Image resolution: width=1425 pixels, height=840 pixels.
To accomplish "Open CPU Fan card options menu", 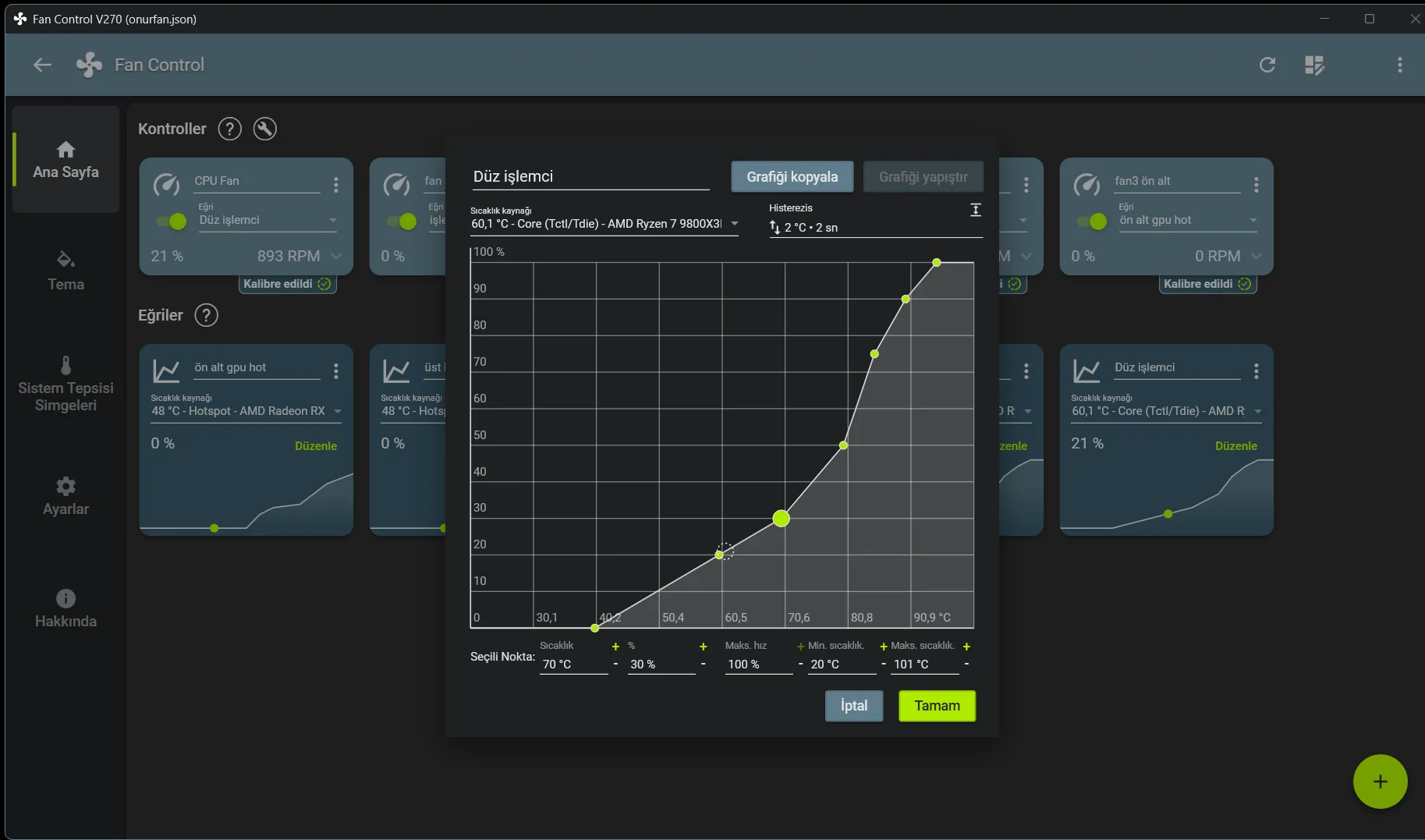I will point(336,184).
